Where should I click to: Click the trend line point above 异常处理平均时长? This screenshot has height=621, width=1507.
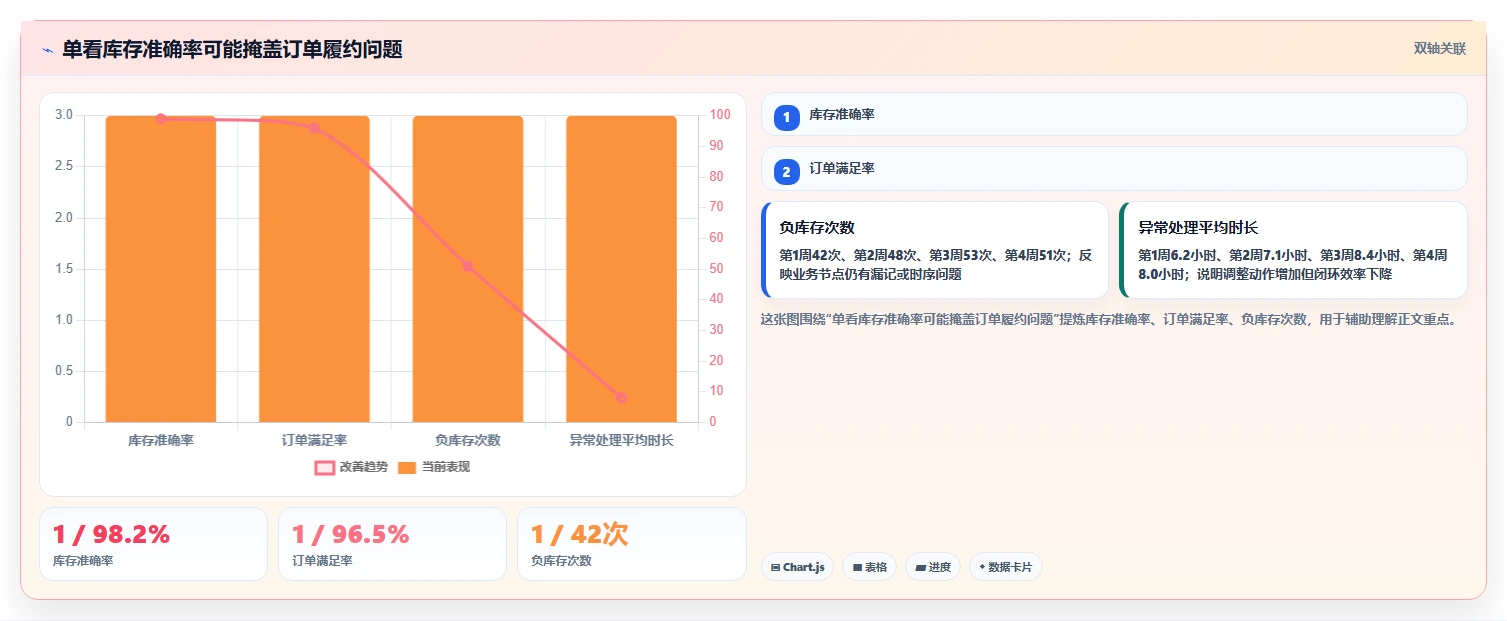[x=621, y=397]
